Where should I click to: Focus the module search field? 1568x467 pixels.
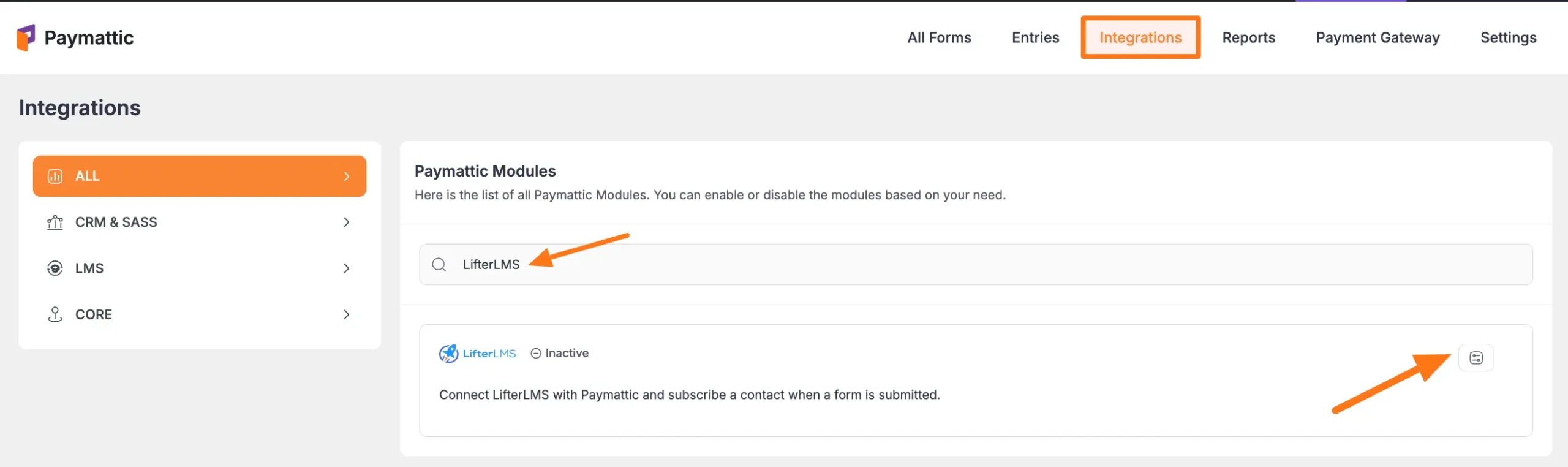coord(976,264)
